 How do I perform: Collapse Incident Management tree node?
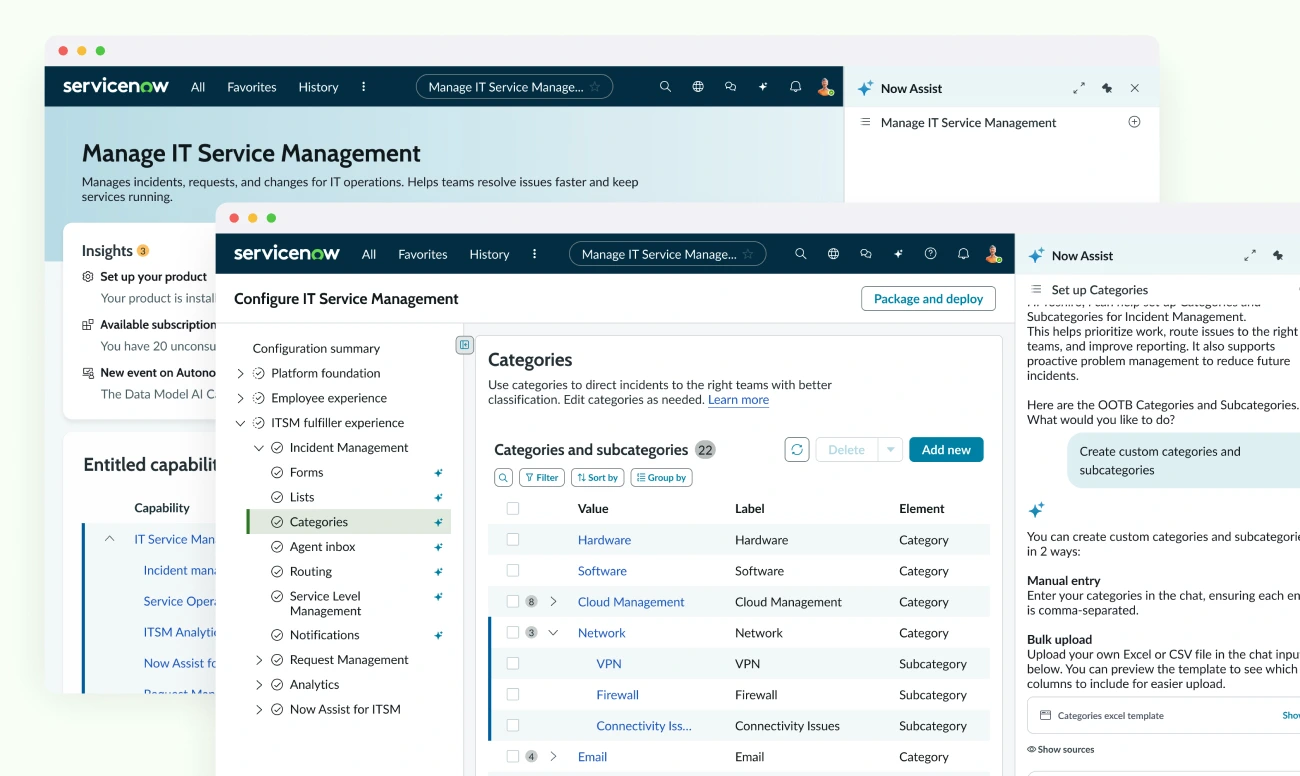[x=259, y=448]
